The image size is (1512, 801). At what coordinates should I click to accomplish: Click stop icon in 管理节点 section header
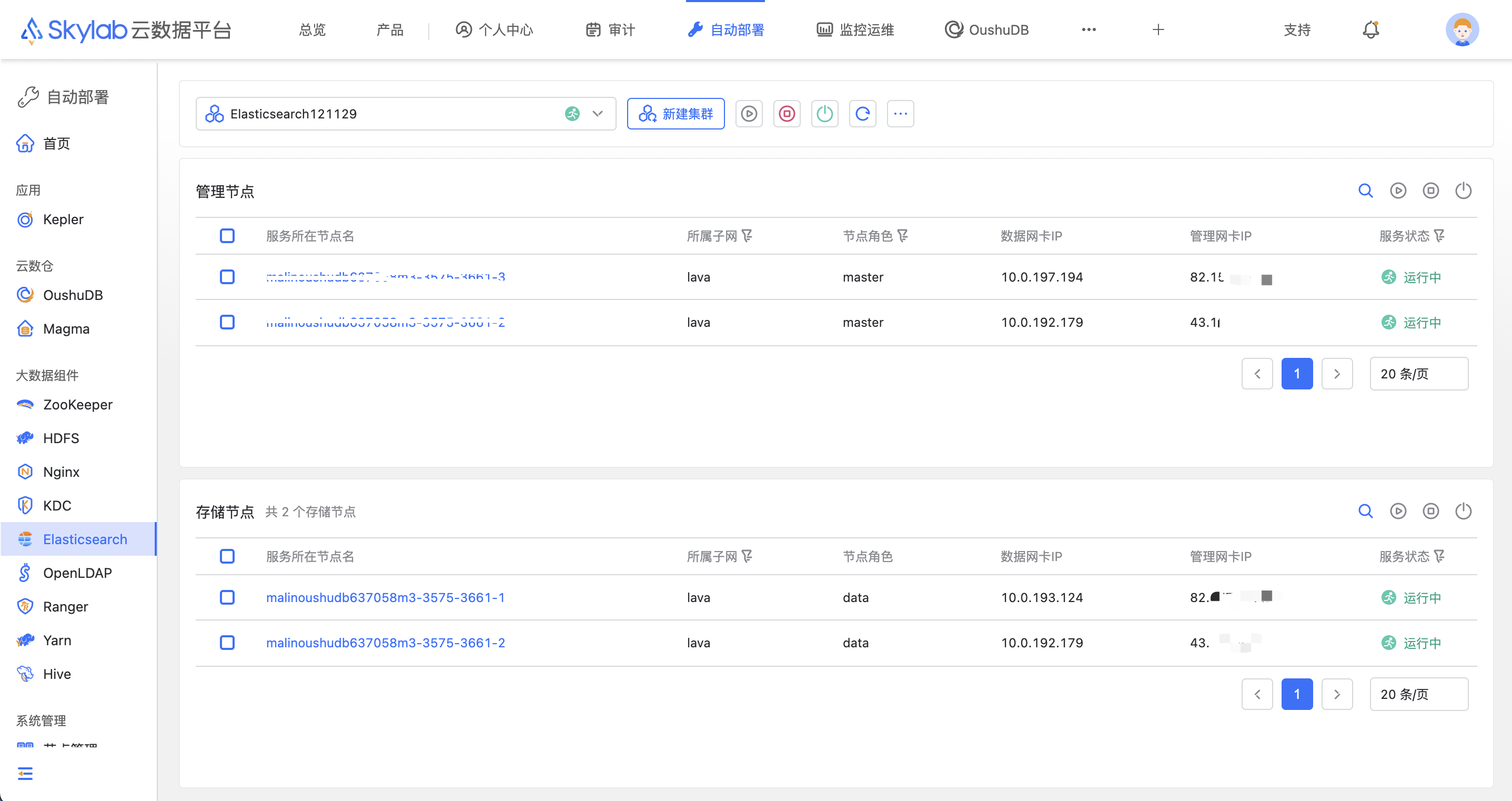[x=1430, y=191]
